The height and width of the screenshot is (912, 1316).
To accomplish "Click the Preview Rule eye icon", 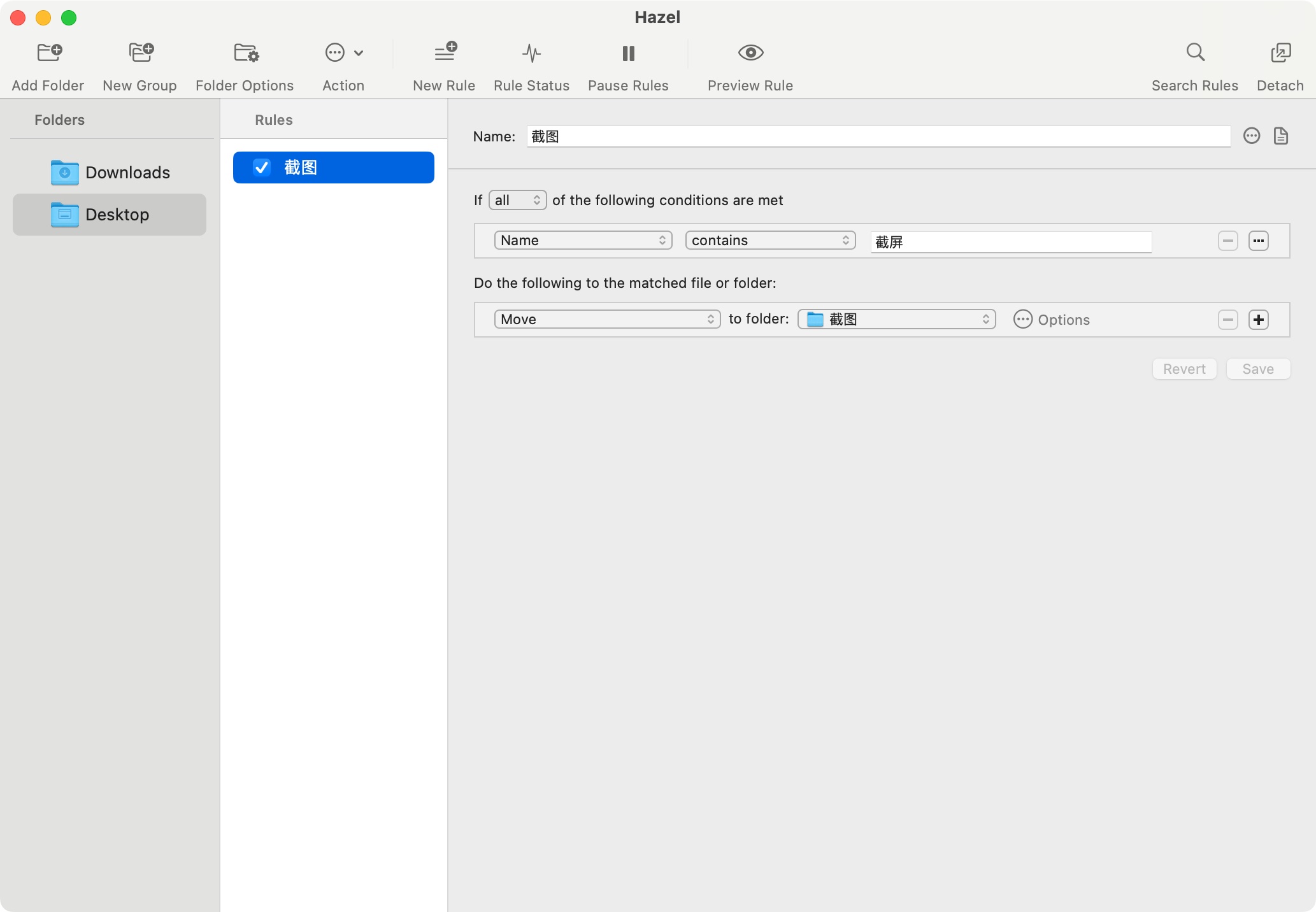I will (750, 53).
